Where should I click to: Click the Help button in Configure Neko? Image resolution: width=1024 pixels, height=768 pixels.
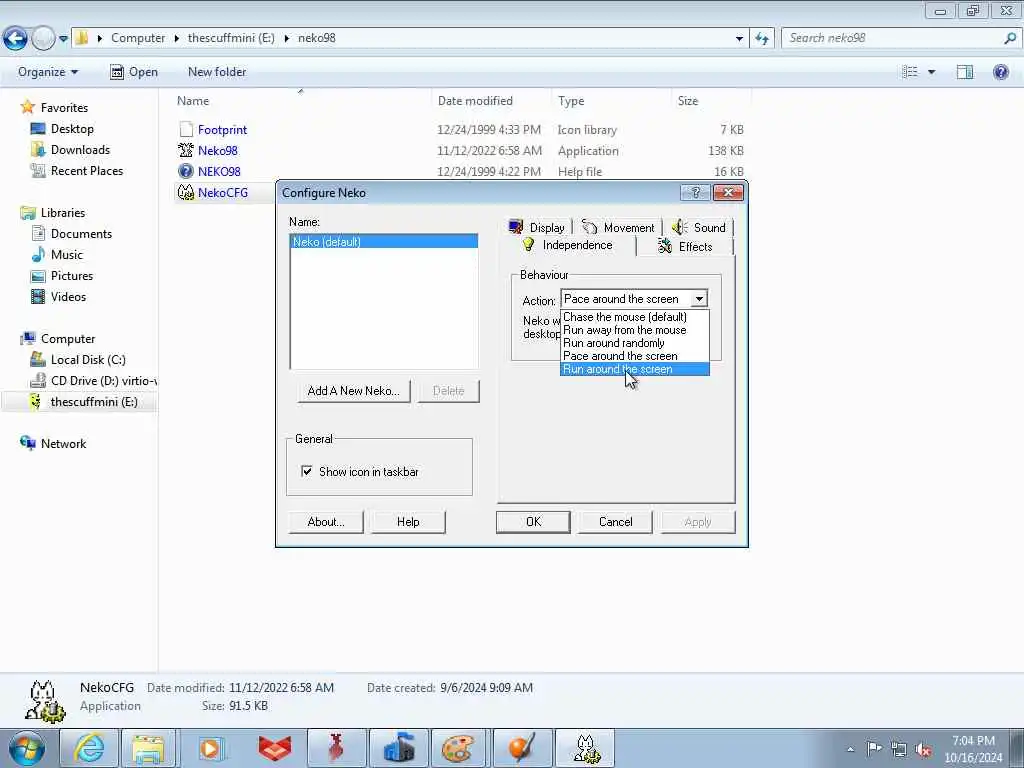408,522
